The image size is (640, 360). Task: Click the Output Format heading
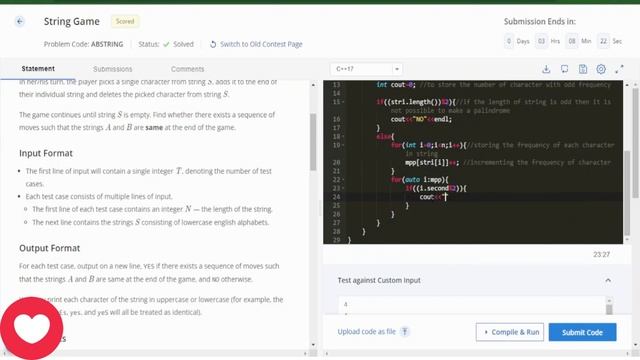pos(49,248)
